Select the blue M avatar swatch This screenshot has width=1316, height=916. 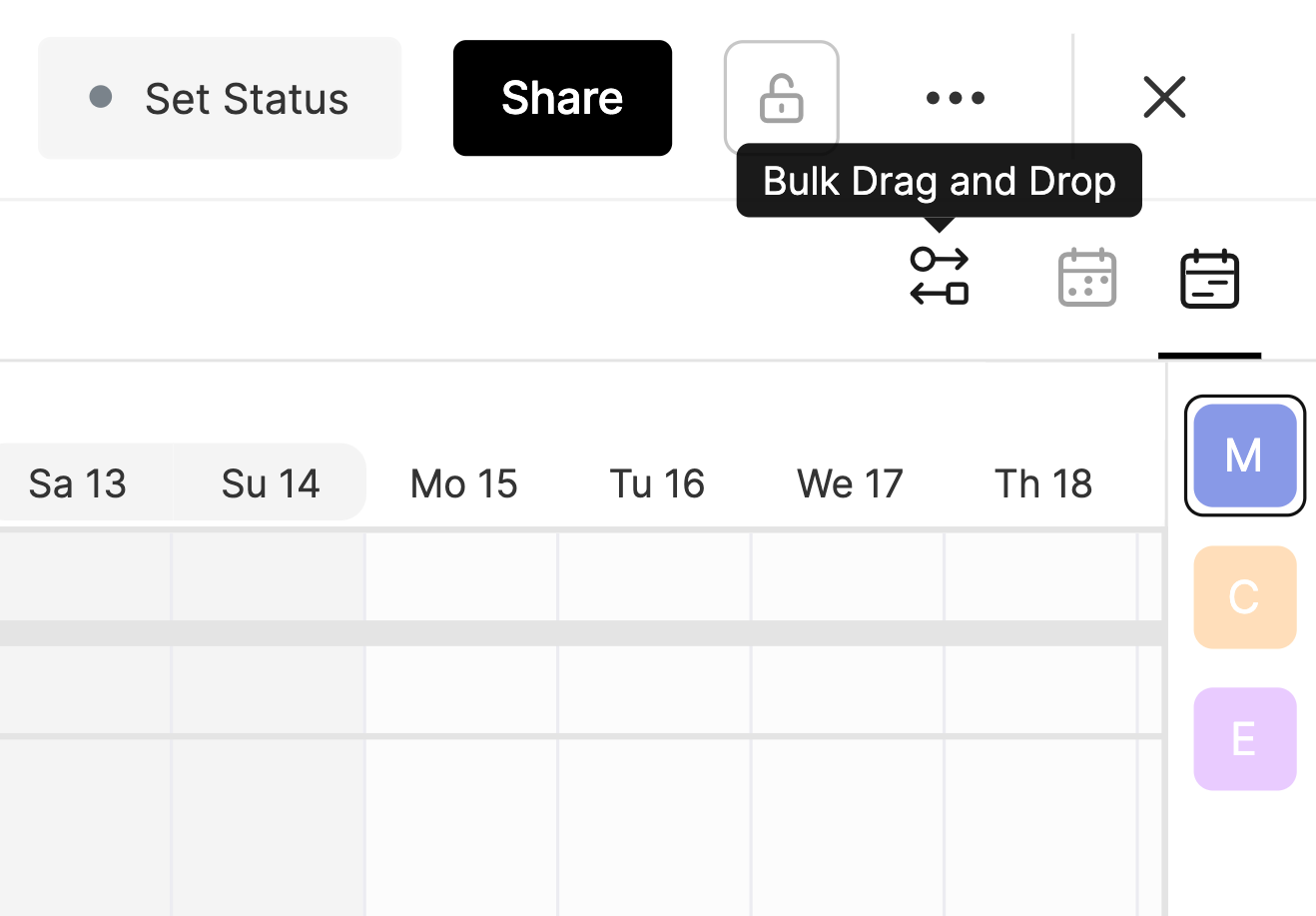click(1244, 456)
